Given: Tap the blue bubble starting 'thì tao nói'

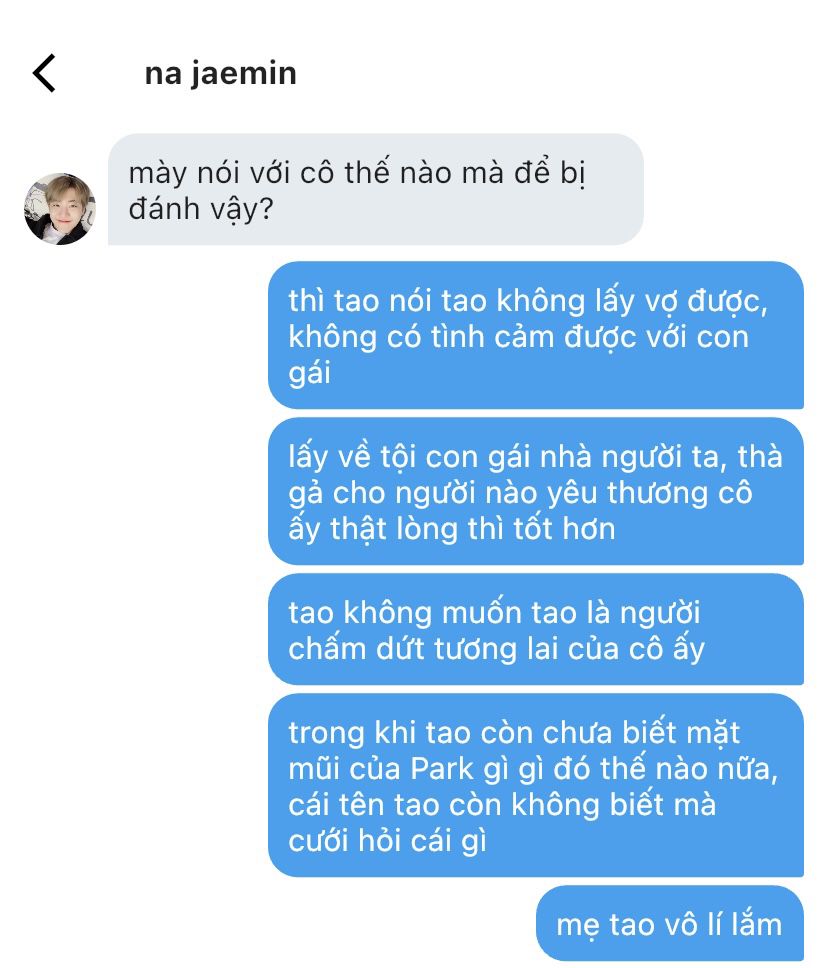Looking at the screenshot, I should (536, 335).
